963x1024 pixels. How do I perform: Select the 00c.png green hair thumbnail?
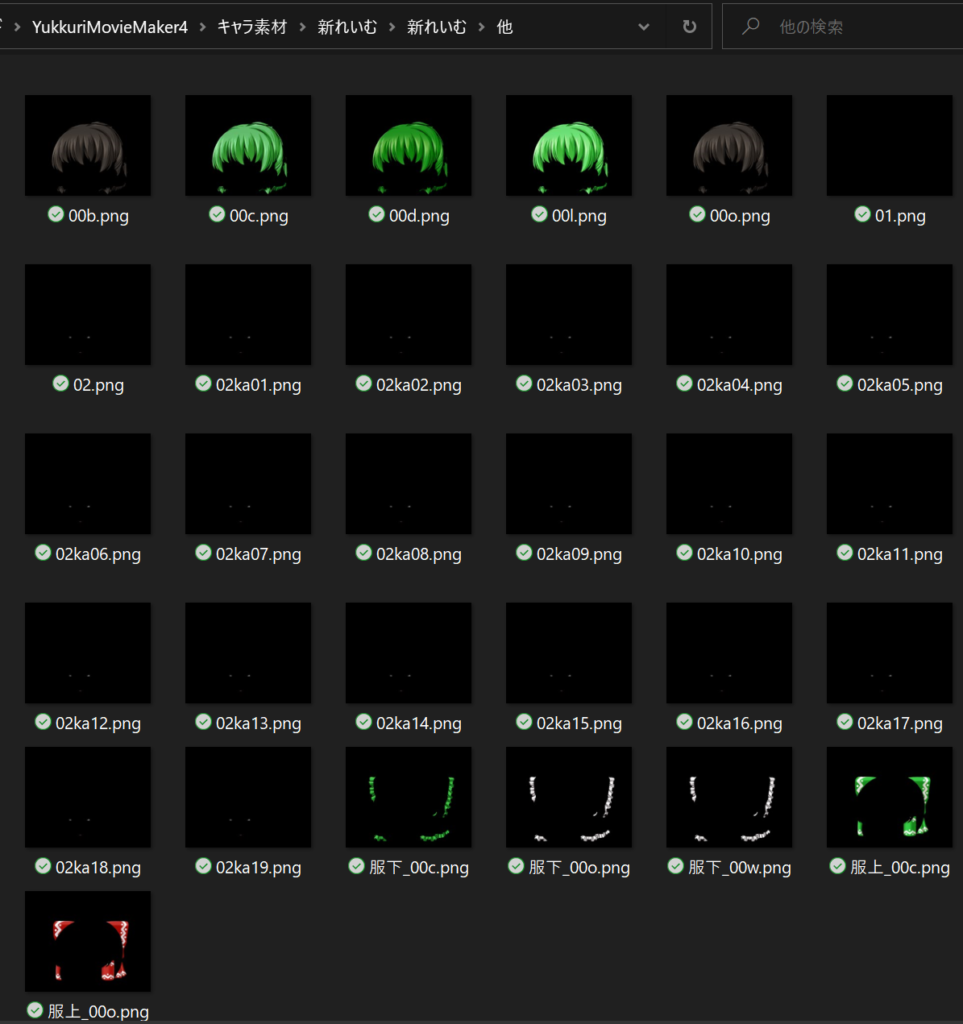tap(248, 146)
